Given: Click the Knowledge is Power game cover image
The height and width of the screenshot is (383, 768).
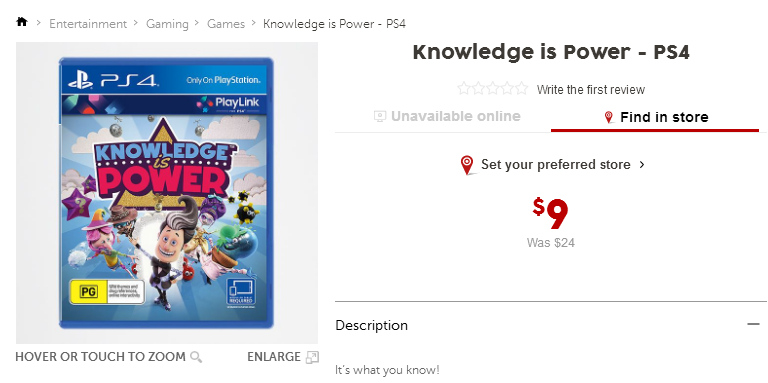Looking at the screenshot, I should 167,193.
